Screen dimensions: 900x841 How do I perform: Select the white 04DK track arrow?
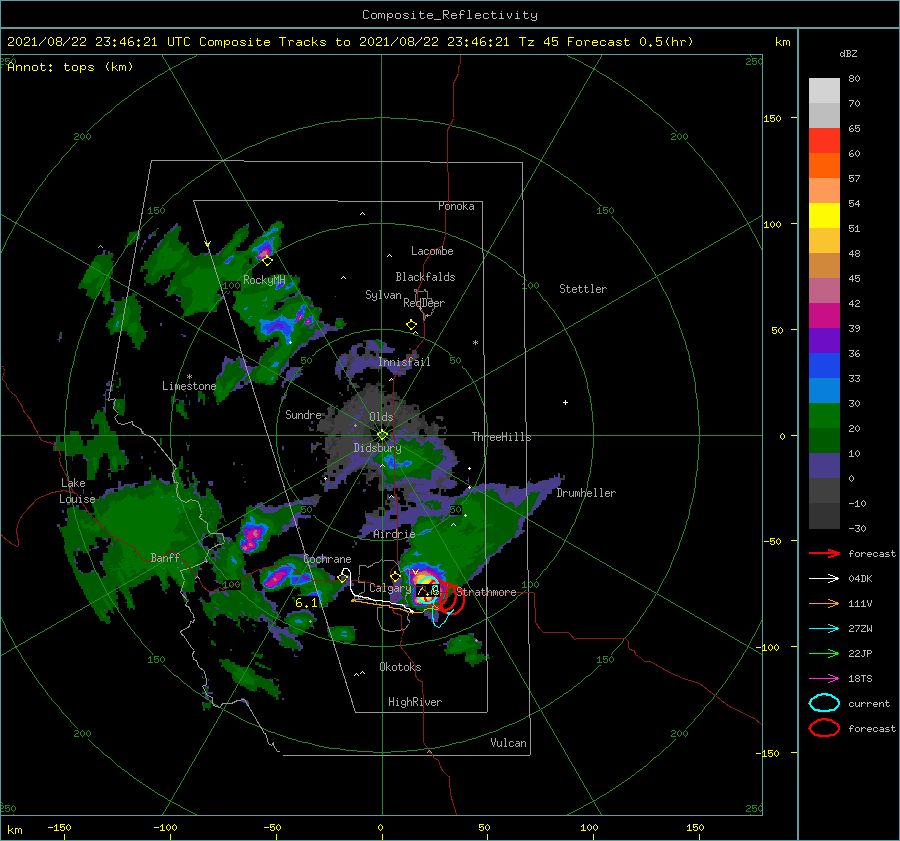coord(824,579)
